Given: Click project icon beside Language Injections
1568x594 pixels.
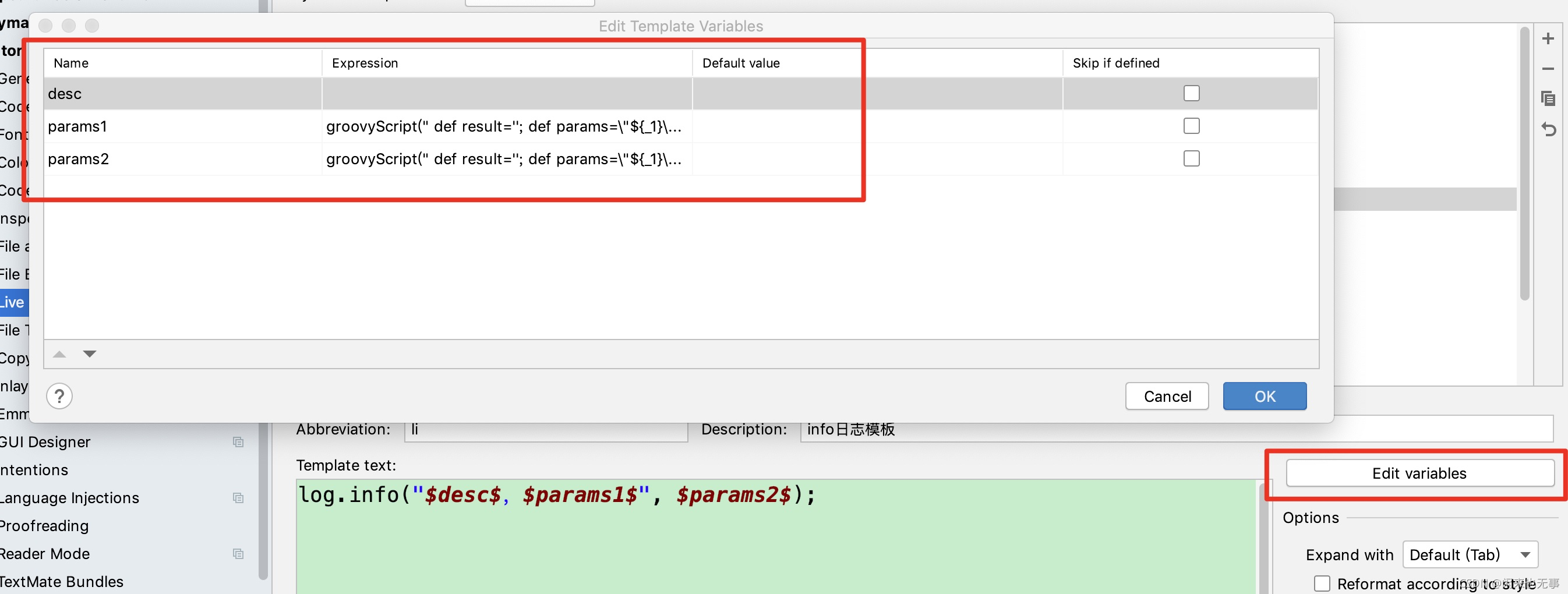Looking at the screenshot, I should click(x=238, y=498).
